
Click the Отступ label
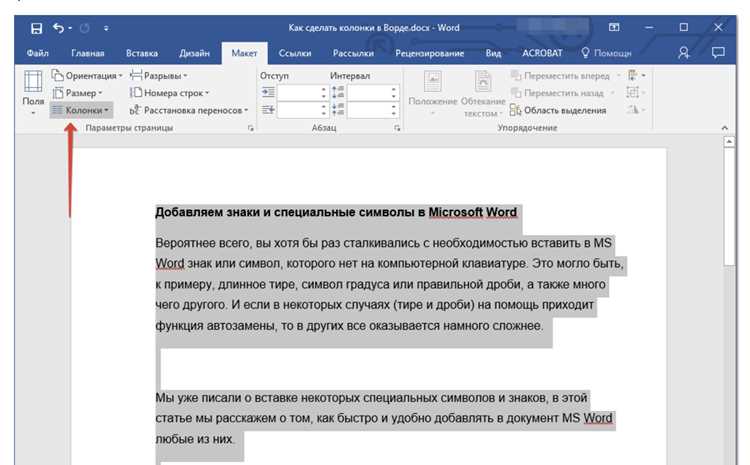click(274, 76)
